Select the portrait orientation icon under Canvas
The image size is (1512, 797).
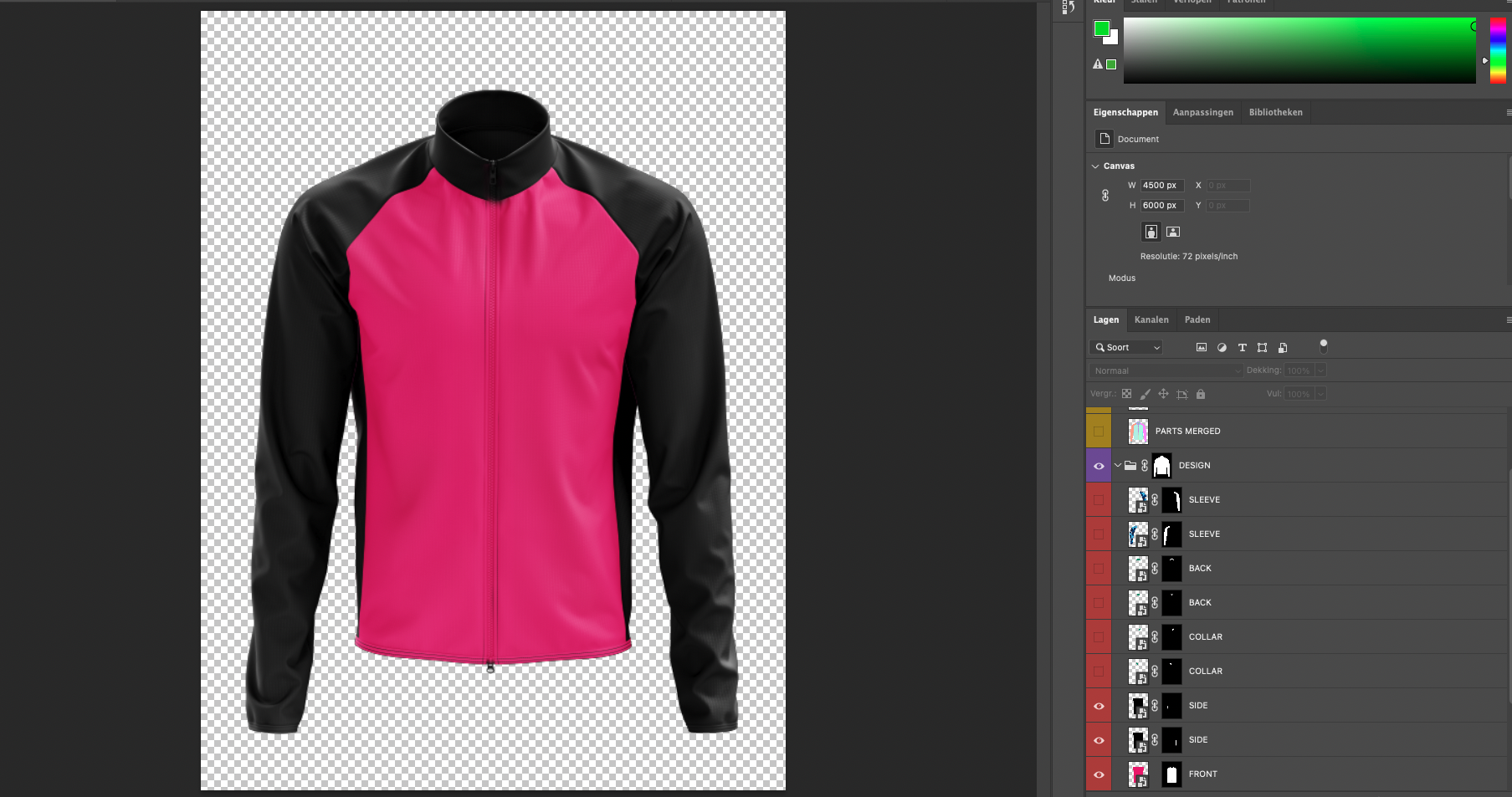[x=1151, y=232]
